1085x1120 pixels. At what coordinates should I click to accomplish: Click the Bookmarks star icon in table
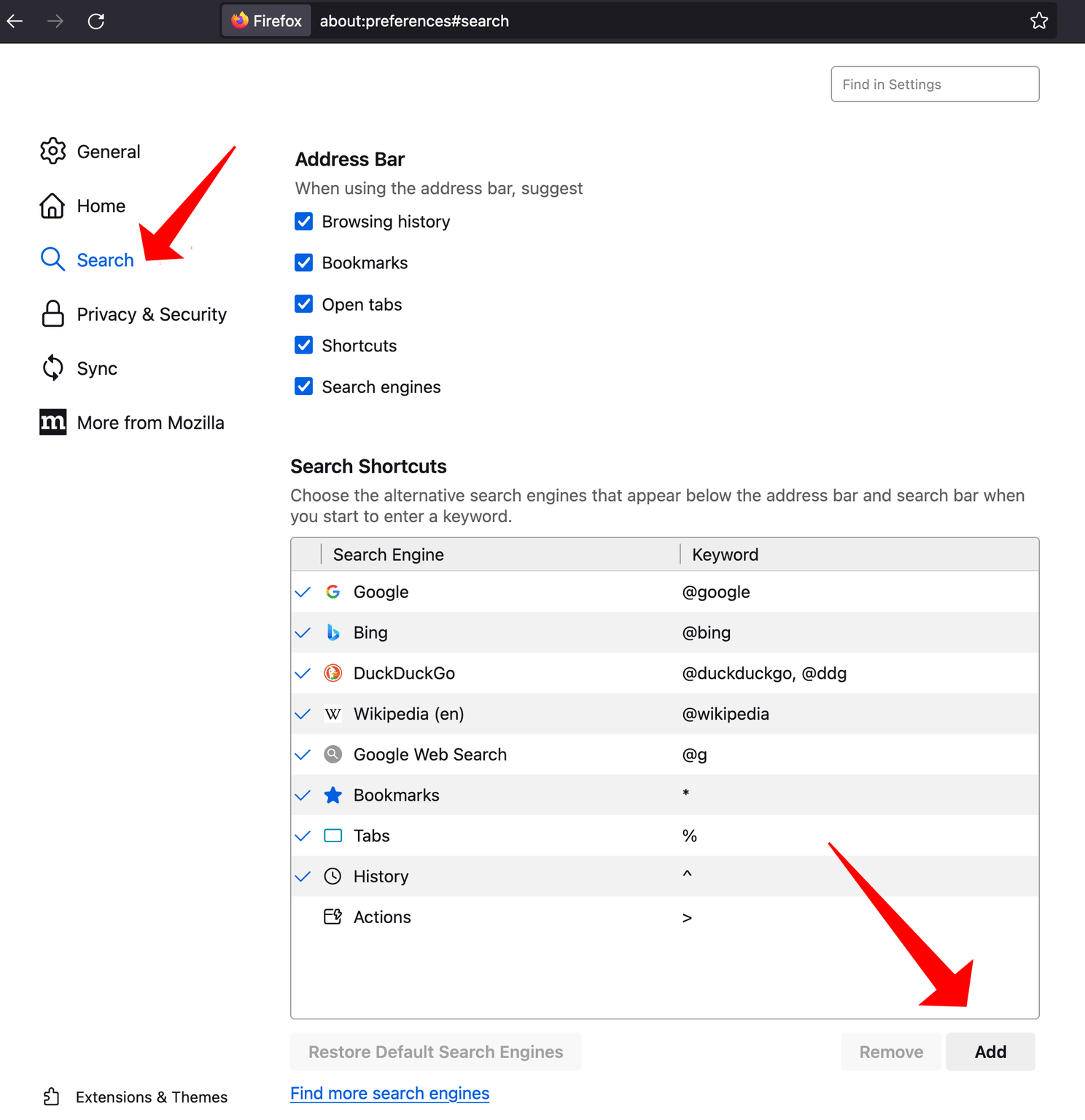333,795
